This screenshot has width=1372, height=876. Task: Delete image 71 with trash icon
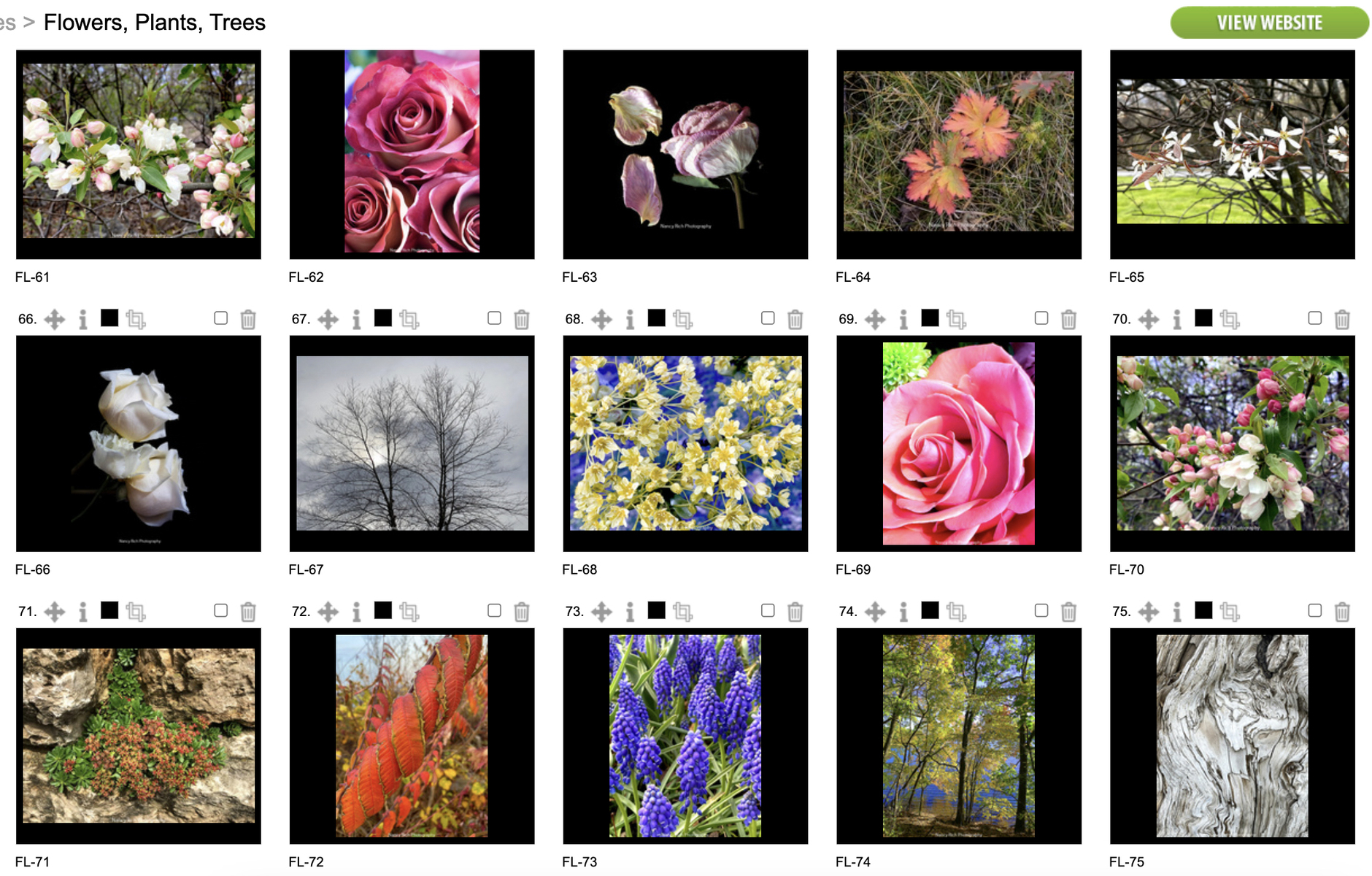click(248, 612)
